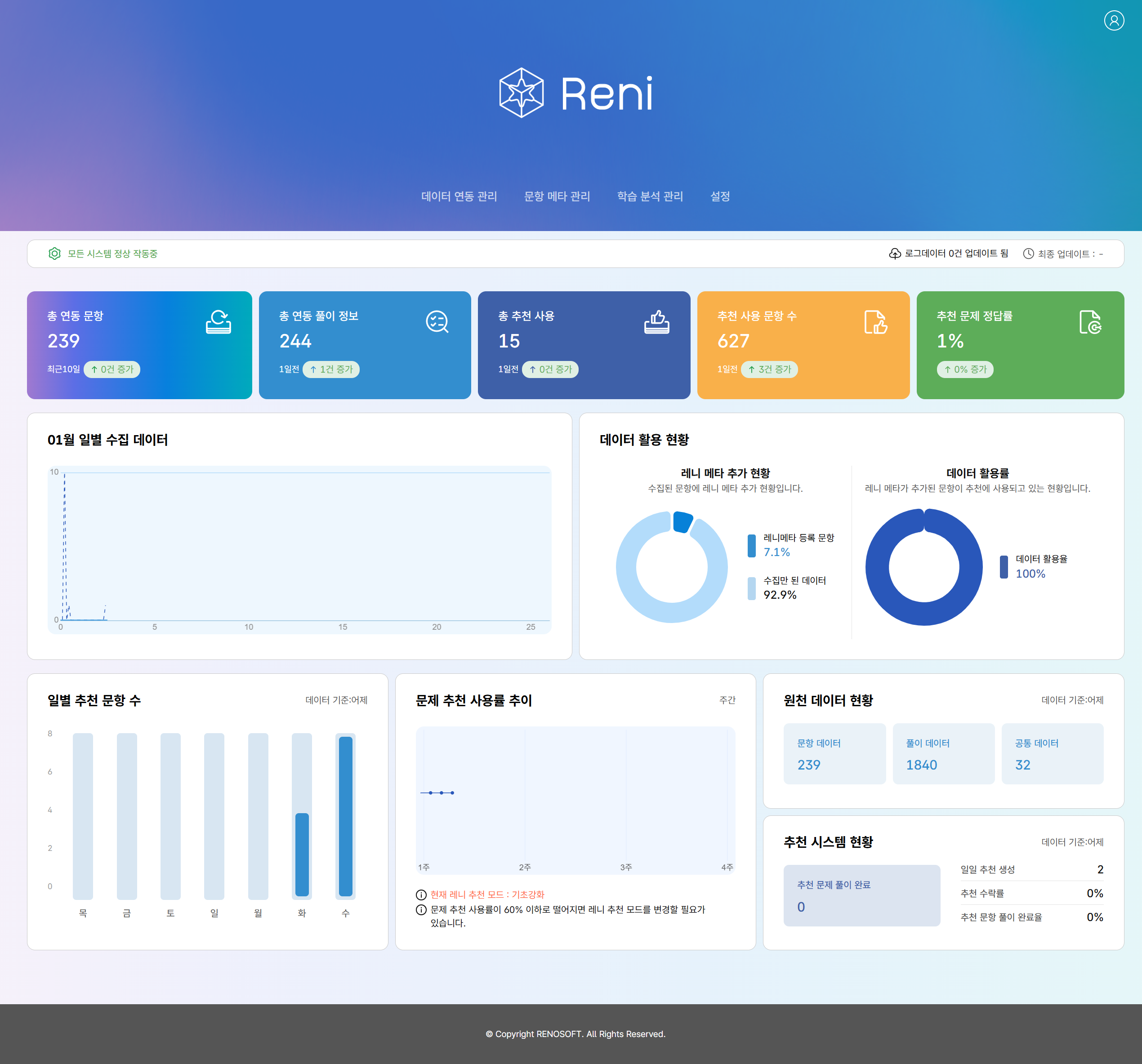Click the log data cloud upload icon

(x=894, y=254)
